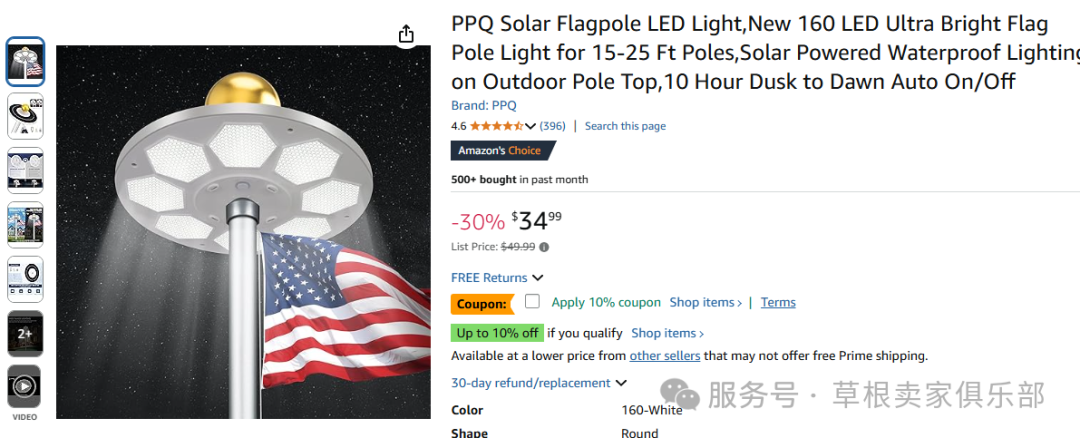Open the rating breakdown arrow beside stars
This screenshot has width=1080, height=438.
click(531, 126)
